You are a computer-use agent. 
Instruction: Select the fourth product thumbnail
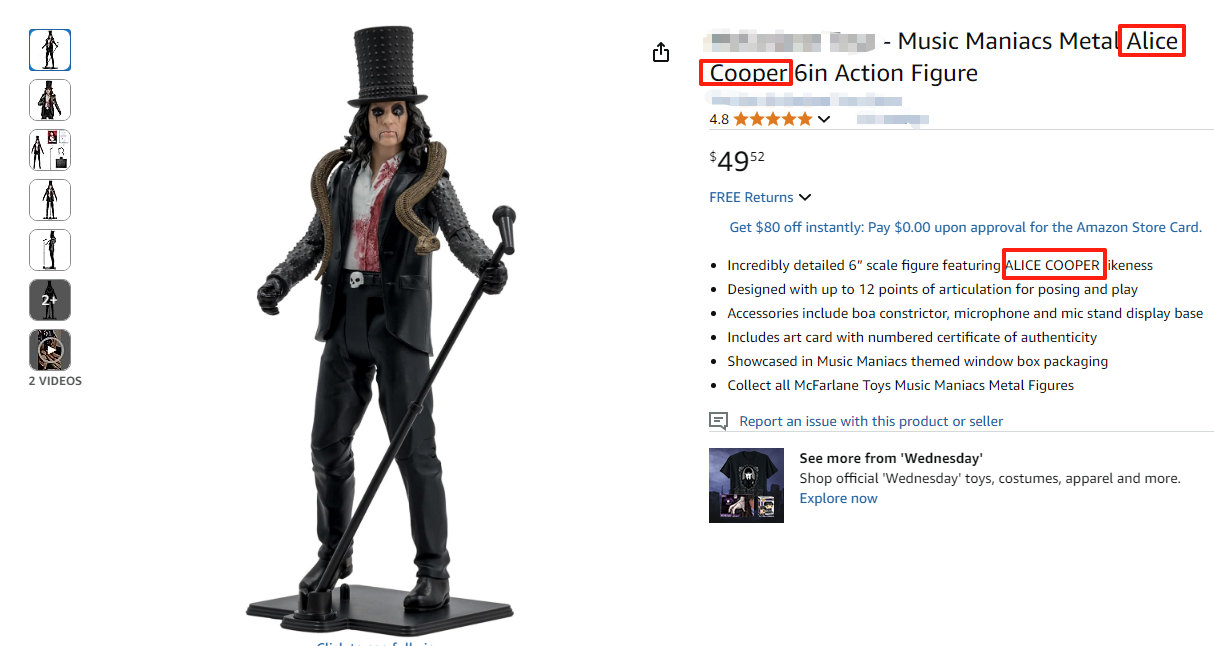[x=50, y=200]
